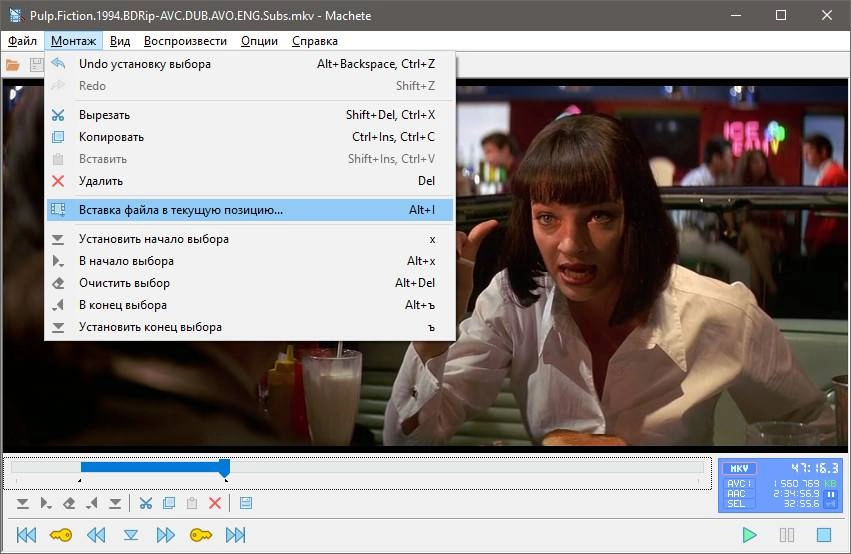Image resolution: width=851 pixels, height=554 pixels.
Task: Click the MKV format label in the info panel
Action: pyautogui.click(x=739, y=468)
